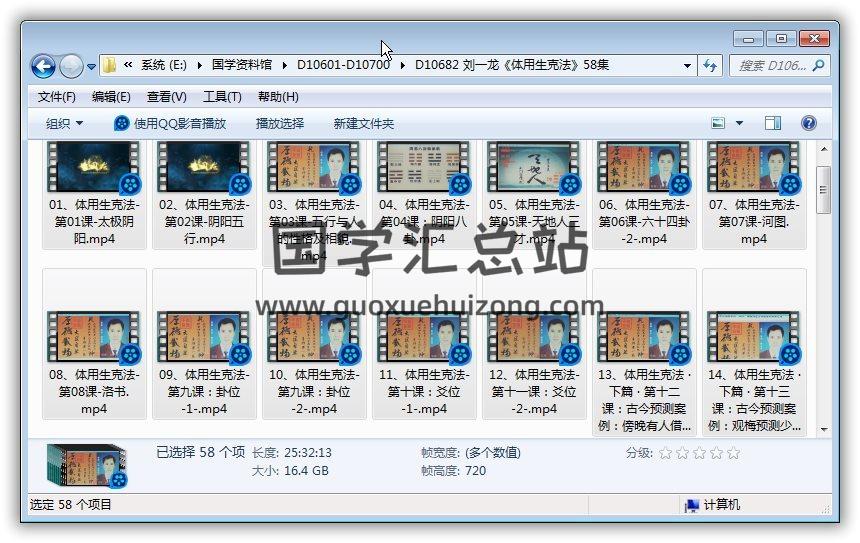Select the 01 太极阴阳 video thumbnail

(94, 168)
